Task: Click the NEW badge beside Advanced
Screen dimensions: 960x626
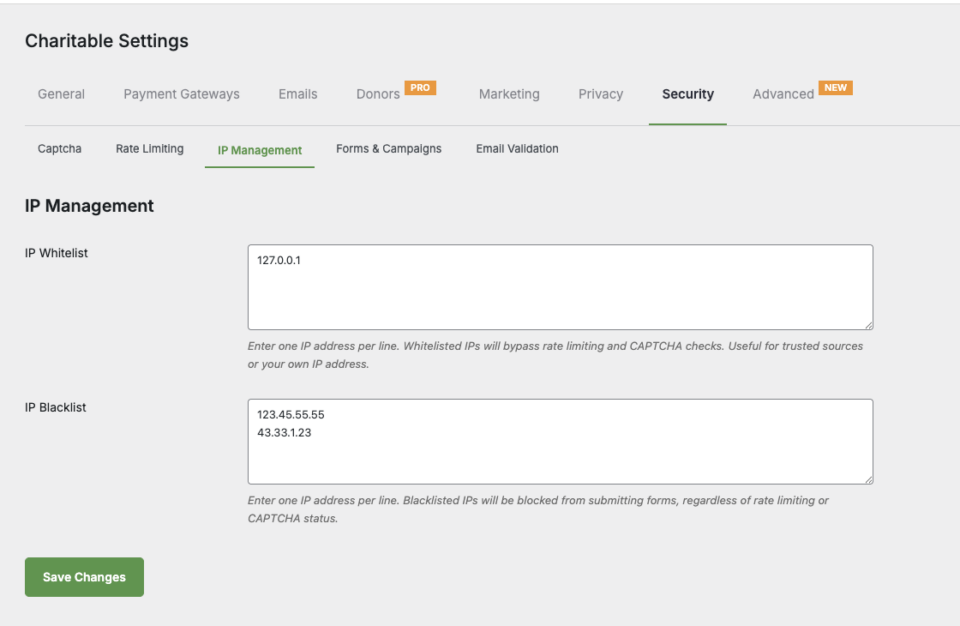Action: tap(835, 88)
